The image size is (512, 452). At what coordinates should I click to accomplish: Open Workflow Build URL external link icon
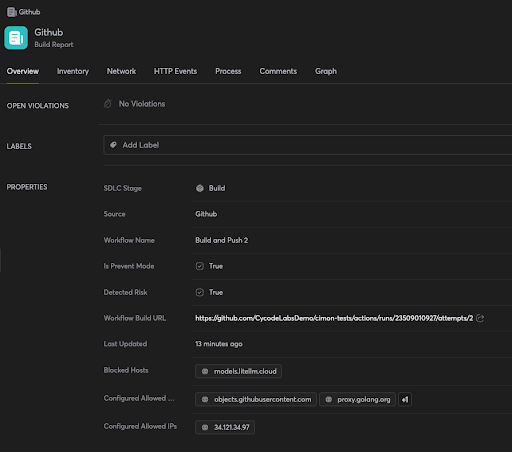480,318
